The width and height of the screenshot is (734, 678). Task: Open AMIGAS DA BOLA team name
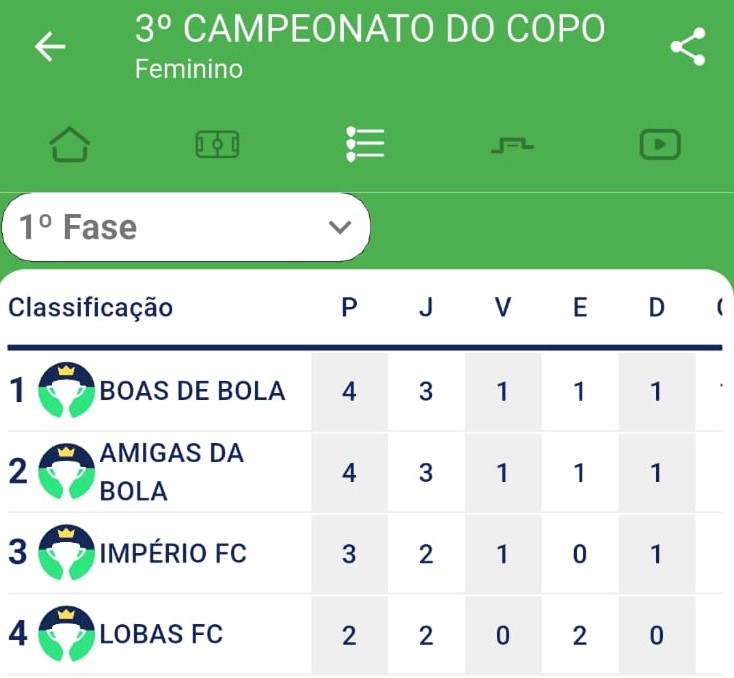pyautogui.click(x=171, y=472)
